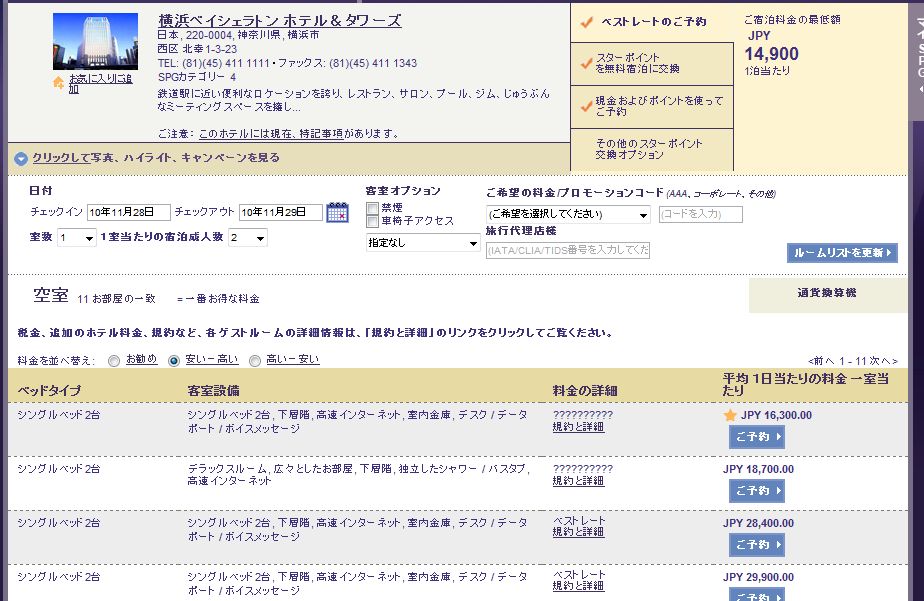The width and height of the screenshot is (924, 601).
Task: Click the 料金の詳細 column header
Action: tap(585, 391)
